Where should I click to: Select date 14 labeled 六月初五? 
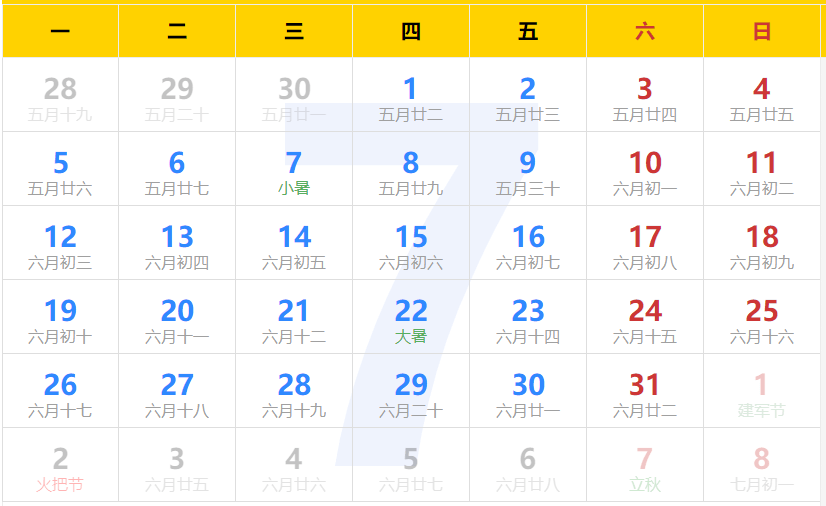(x=294, y=243)
